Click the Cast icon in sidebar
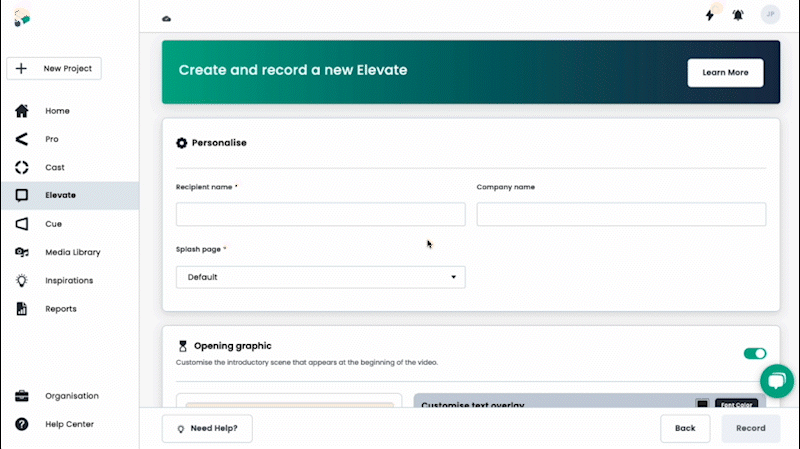The image size is (800, 449). (x=21, y=167)
